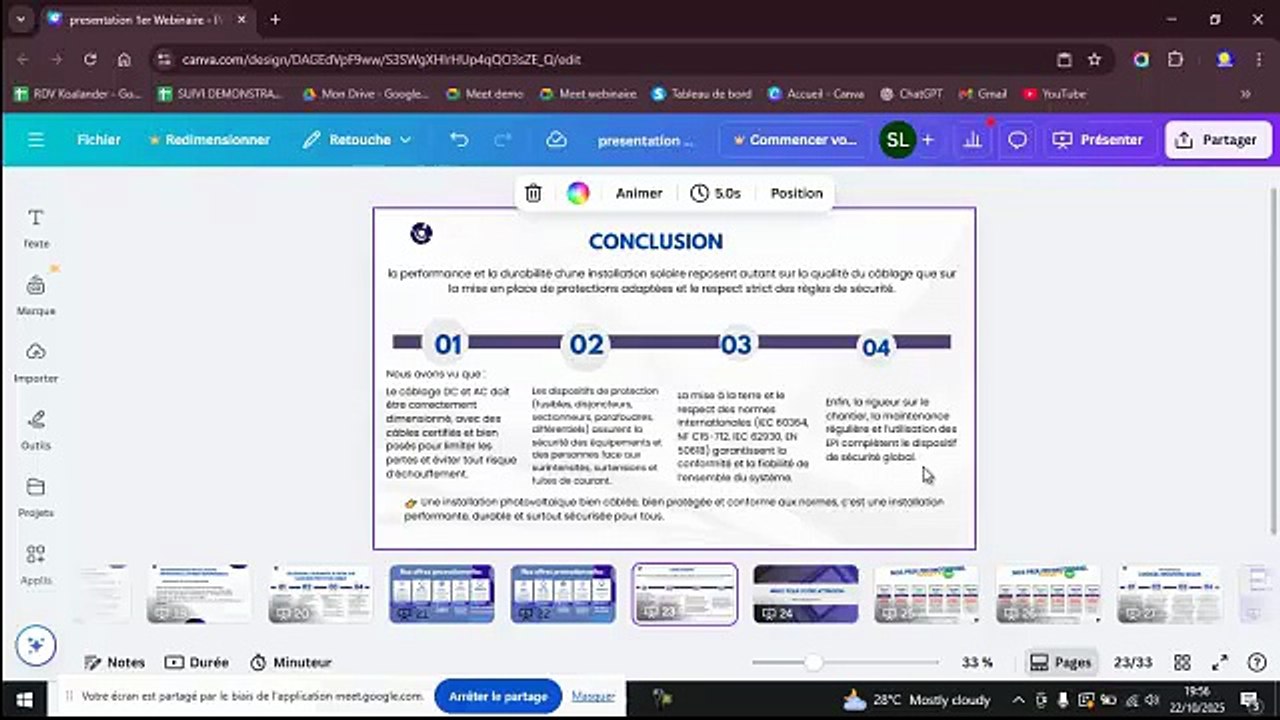
Task: Open the Windows Start menu
Action: (23, 698)
